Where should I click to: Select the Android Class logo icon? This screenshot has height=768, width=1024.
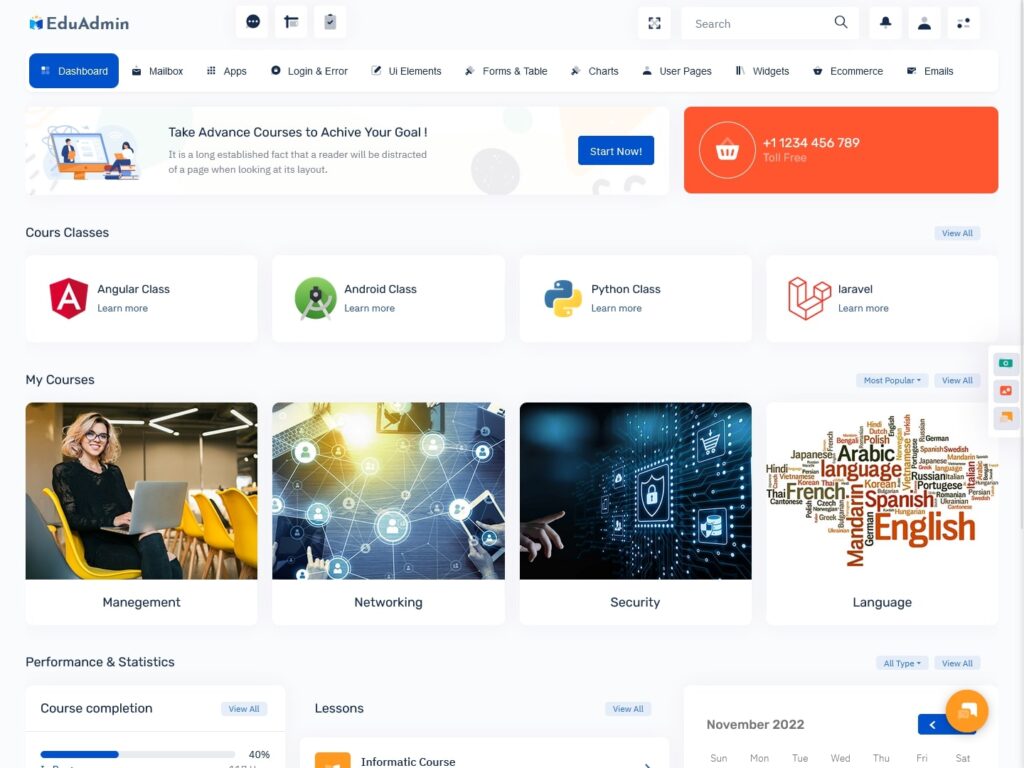coord(315,297)
